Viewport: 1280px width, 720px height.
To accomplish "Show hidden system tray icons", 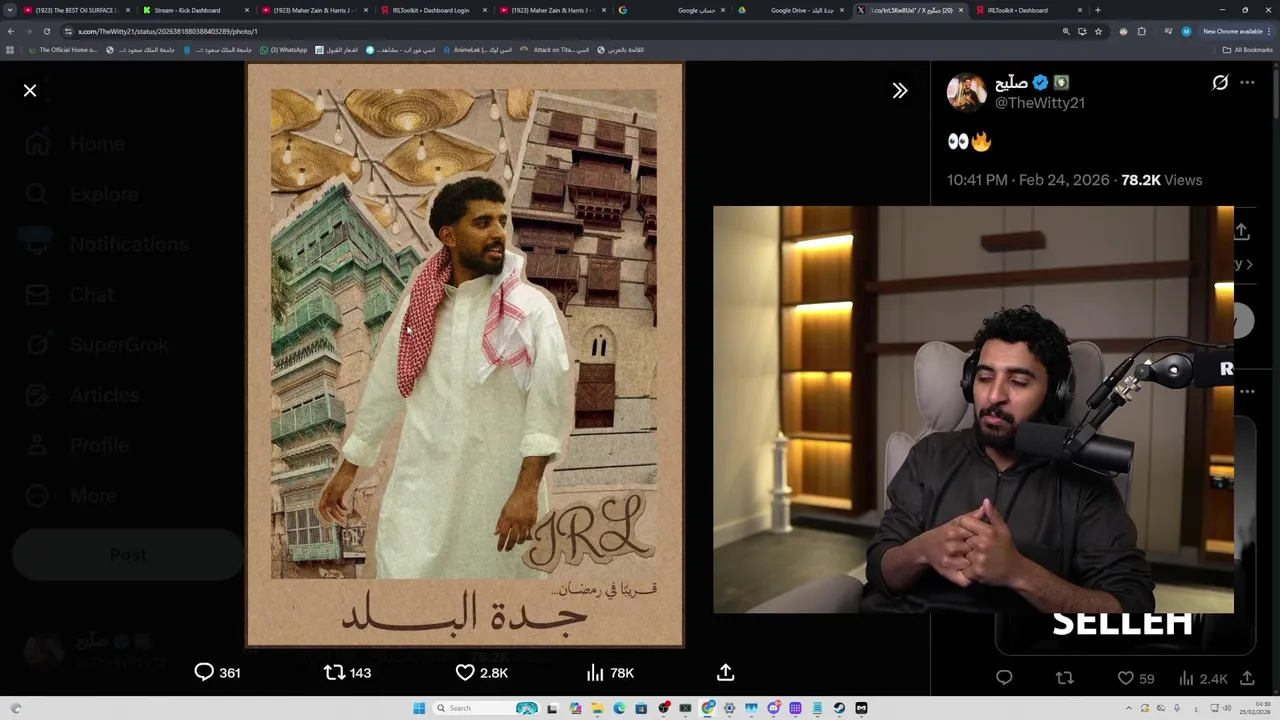I will click(1129, 708).
